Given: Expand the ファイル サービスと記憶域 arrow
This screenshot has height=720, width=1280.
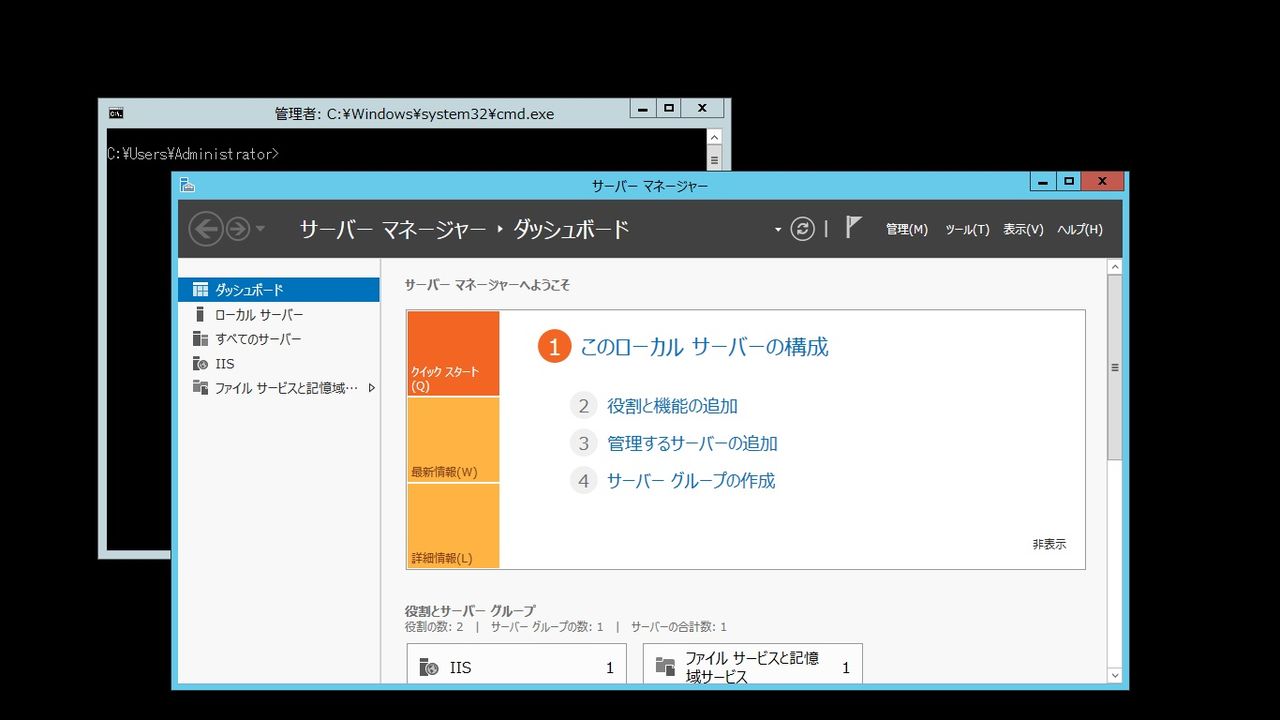Looking at the screenshot, I should click(372, 388).
